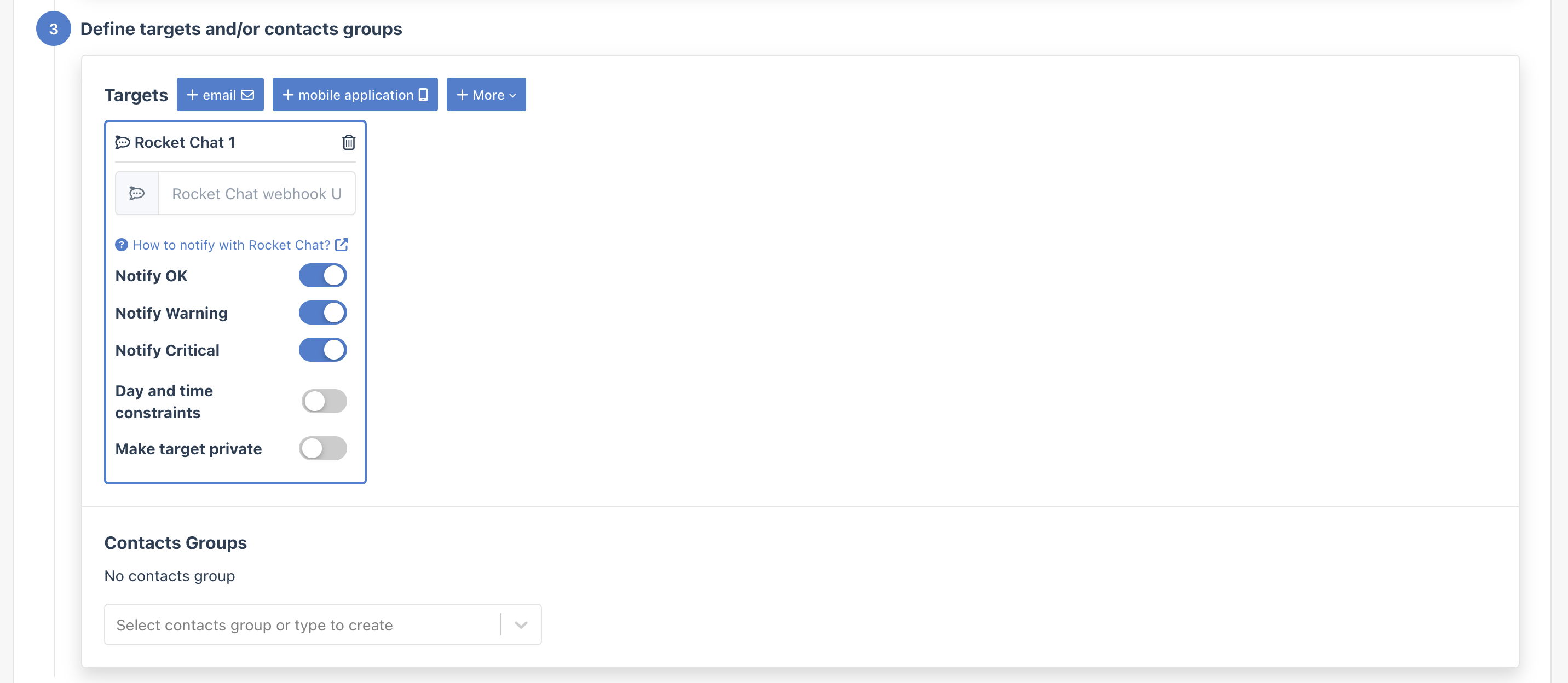Enable Make target private toggle
1568x683 pixels.
click(322, 447)
